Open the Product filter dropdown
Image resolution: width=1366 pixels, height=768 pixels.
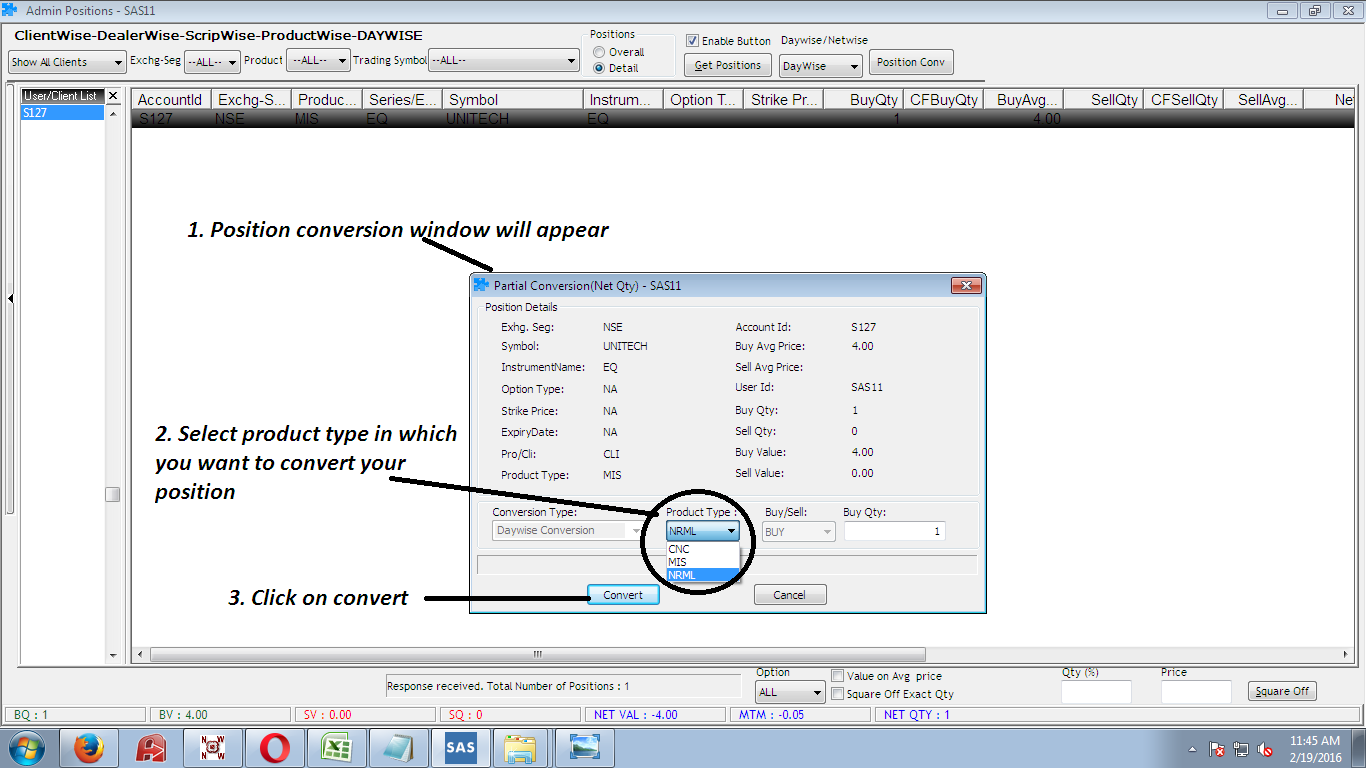click(318, 61)
